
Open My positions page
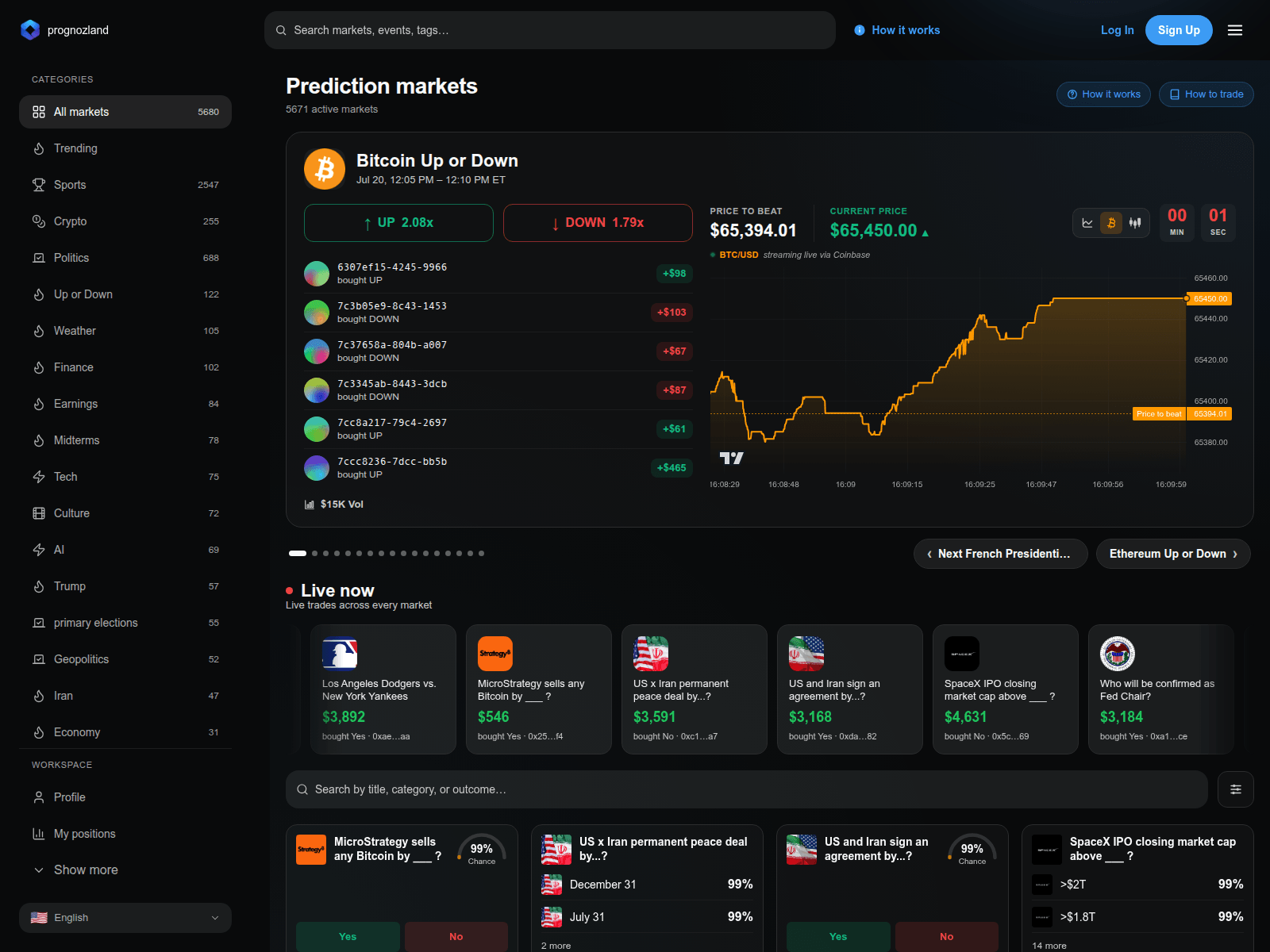click(125, 834)
